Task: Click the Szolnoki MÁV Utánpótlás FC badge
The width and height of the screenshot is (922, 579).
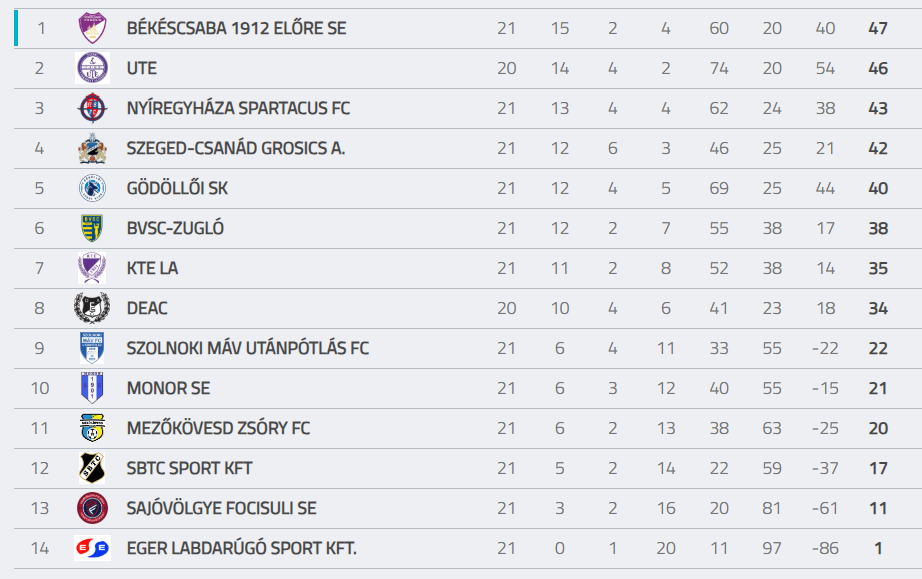Action: (x=92, y=348)
